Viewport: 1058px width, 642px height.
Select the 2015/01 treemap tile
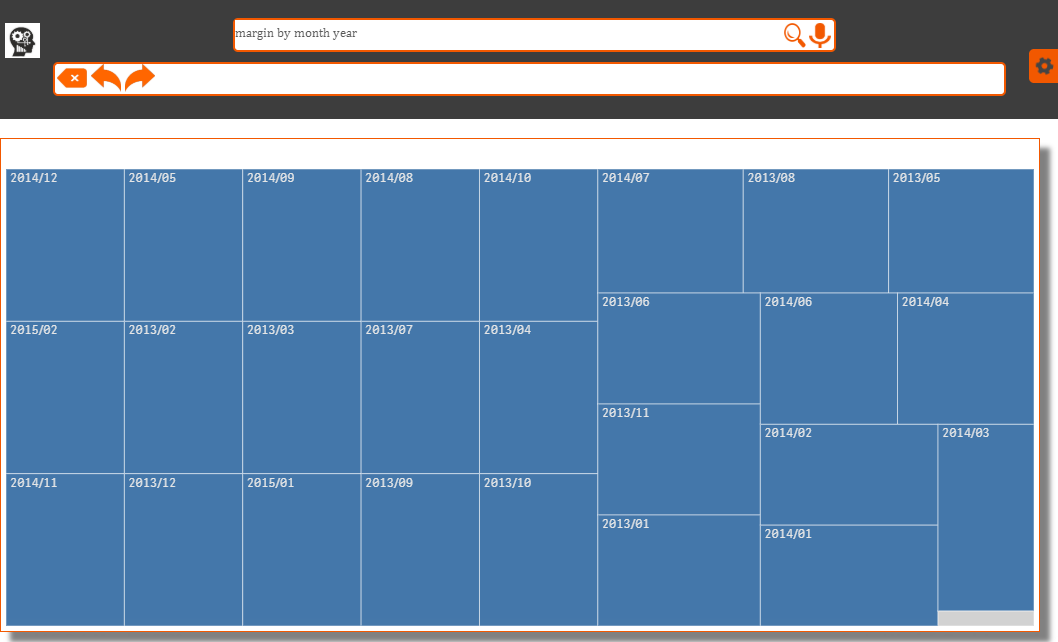(302, 550)
